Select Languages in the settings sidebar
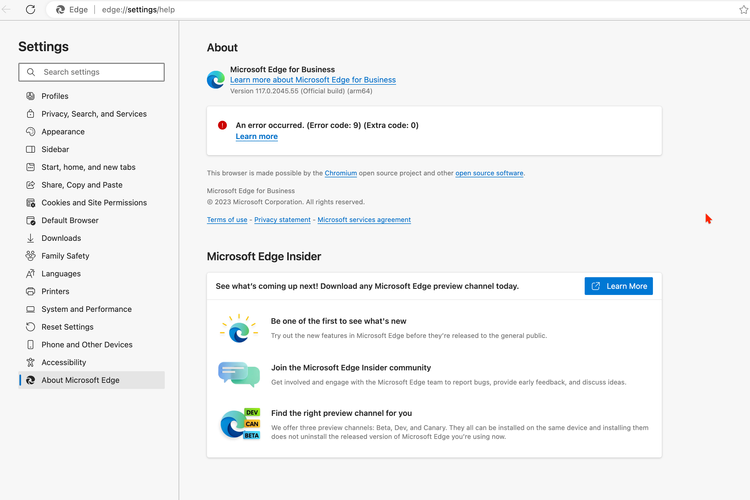Viewport: 750px width, 500px height. coord(60,274)
